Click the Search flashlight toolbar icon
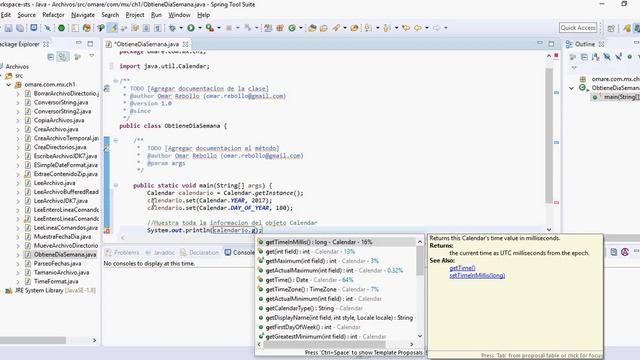The image size is (640, 360). coord(336,28)
